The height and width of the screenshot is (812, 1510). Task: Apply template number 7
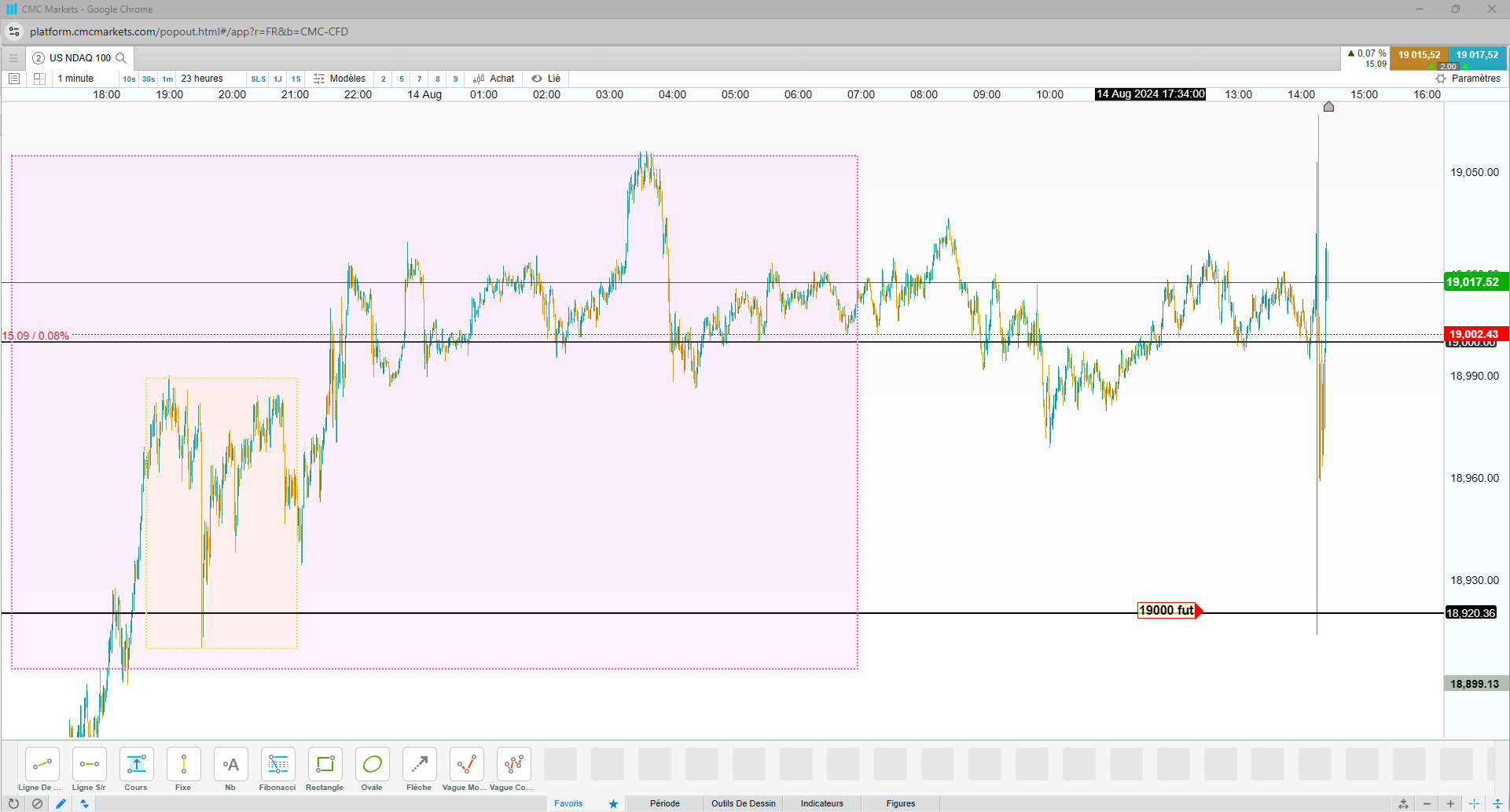(x=420, y=79)
